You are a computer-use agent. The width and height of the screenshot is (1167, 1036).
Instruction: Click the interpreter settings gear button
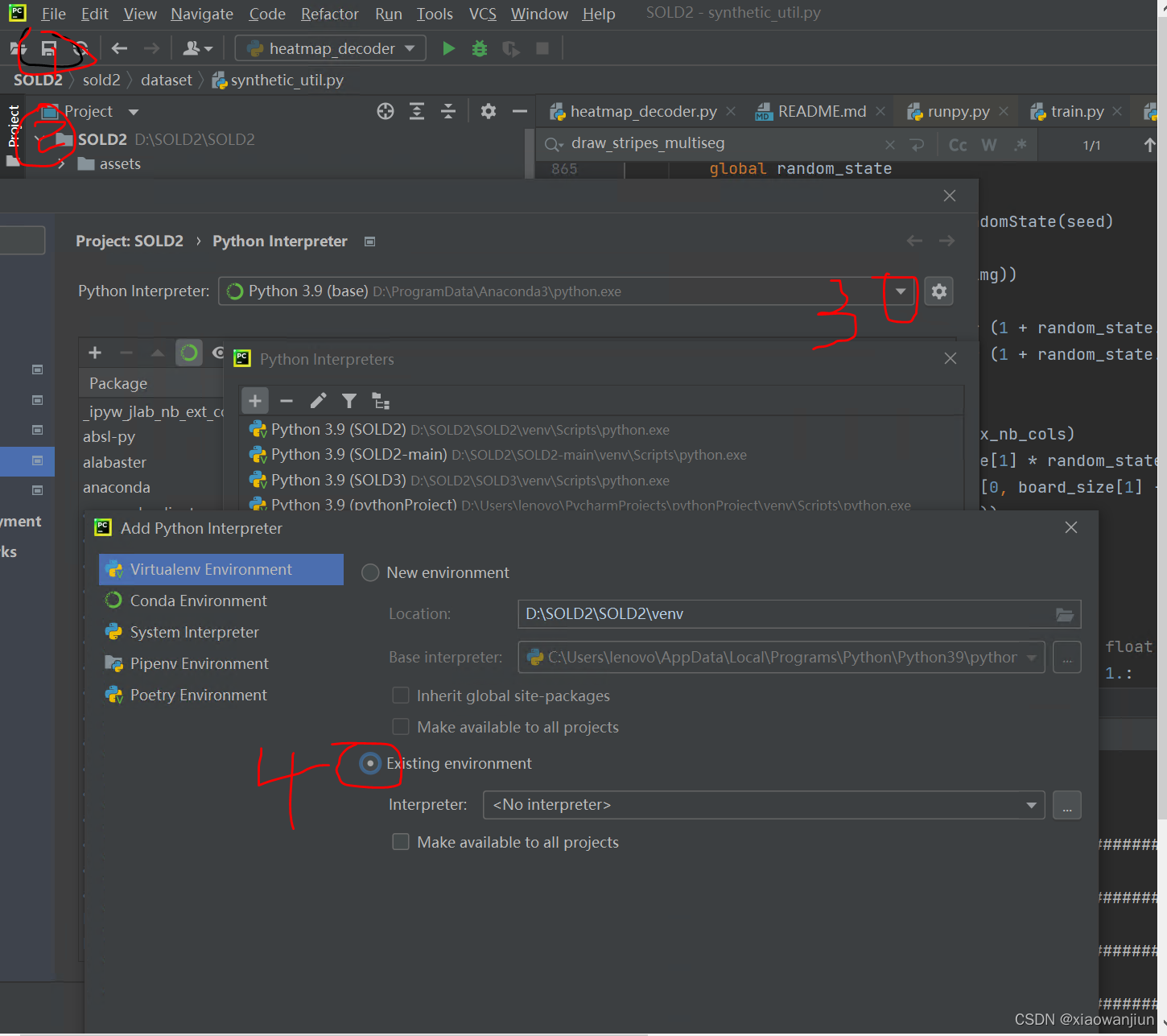coord(939,291)
